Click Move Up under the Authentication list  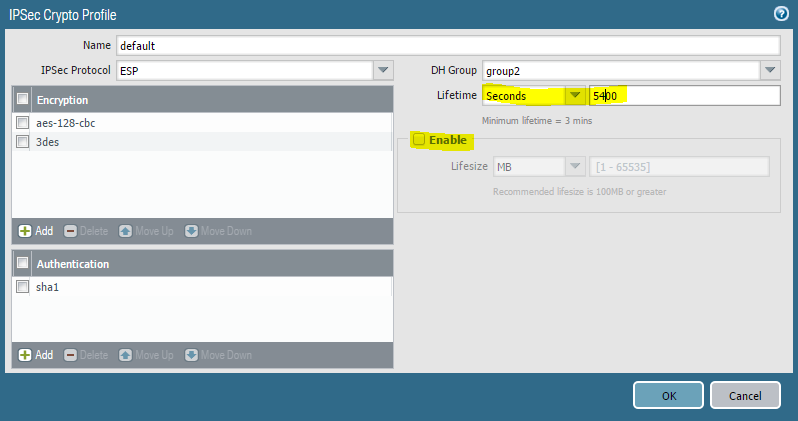(146, 355)
